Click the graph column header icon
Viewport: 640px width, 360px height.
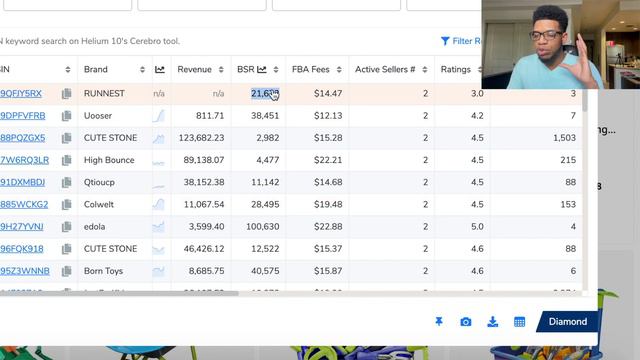click(160, 70)
